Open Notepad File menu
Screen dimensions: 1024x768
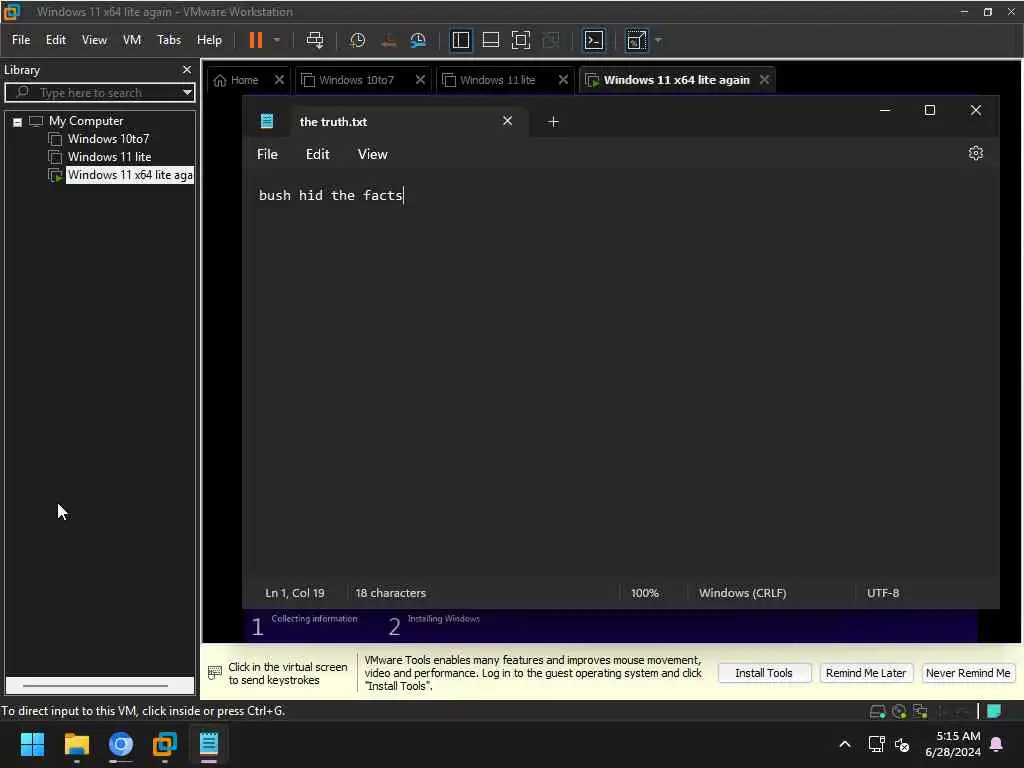(267, 155)
